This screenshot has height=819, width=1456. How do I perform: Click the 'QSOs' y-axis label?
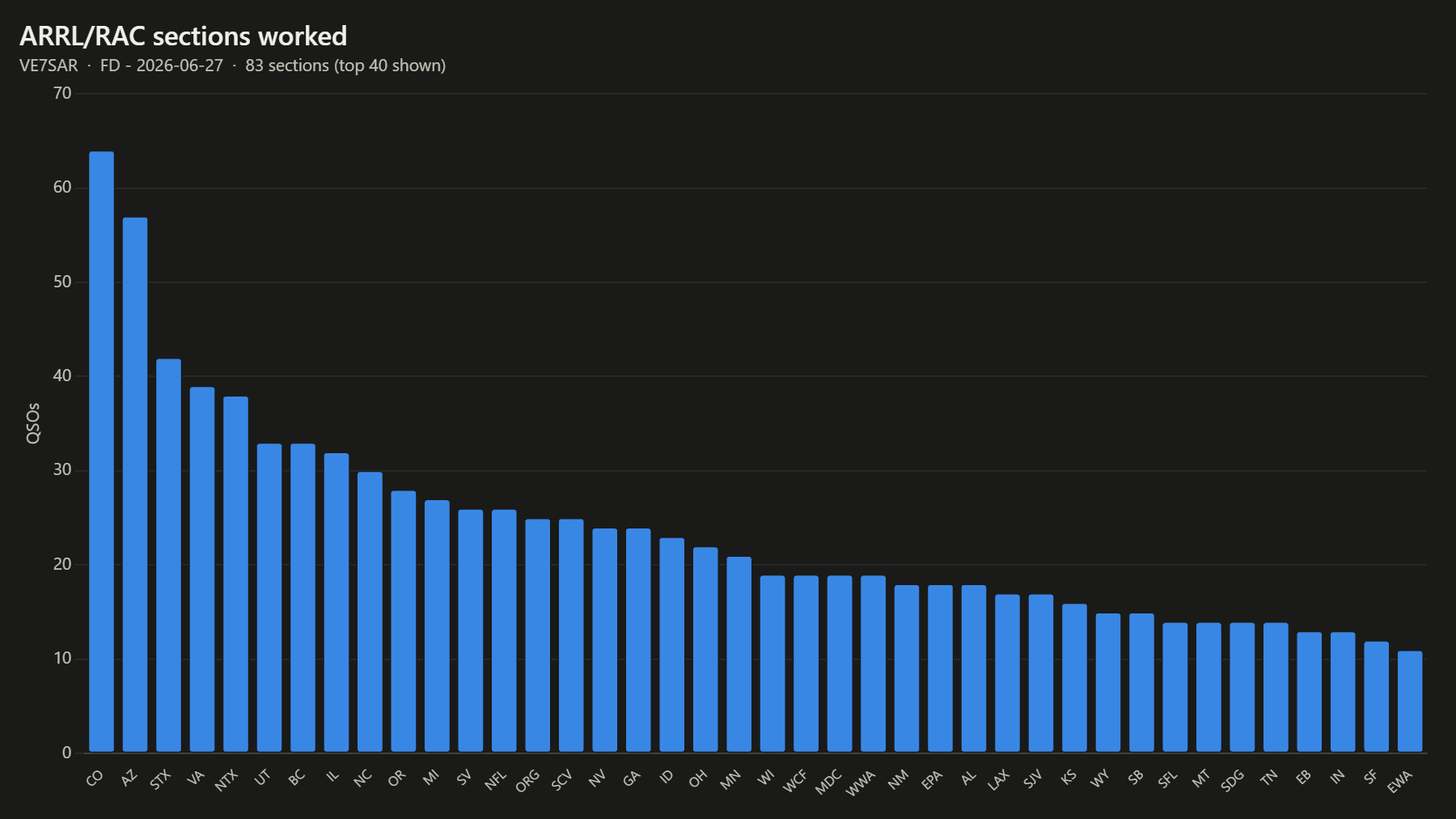(33, 423)
